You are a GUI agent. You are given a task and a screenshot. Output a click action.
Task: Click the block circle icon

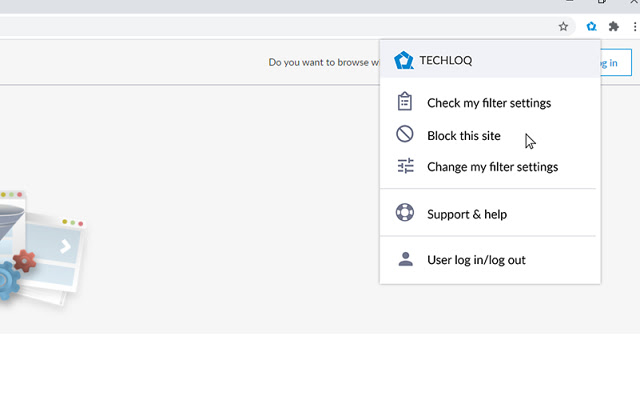(405, 135)
